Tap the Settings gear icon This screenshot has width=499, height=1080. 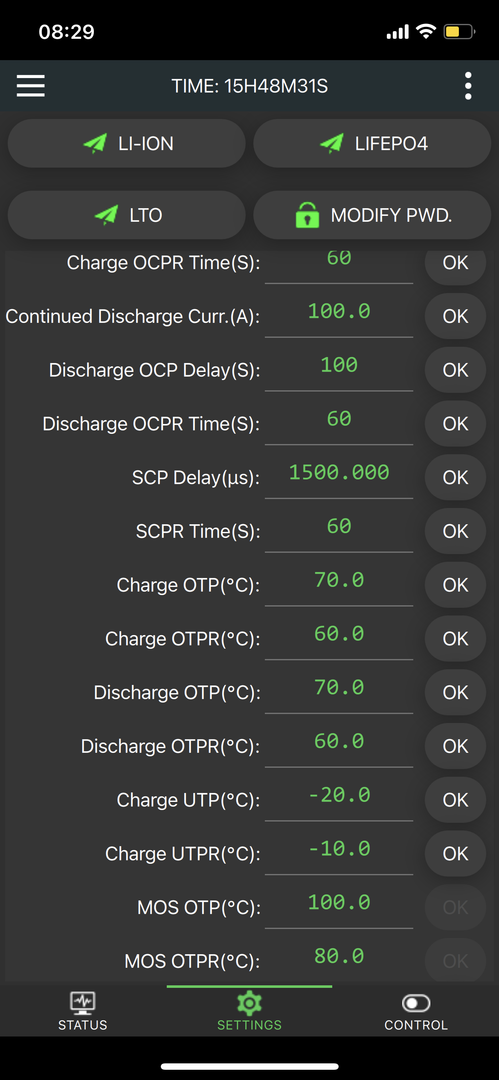click(250, 1002)
